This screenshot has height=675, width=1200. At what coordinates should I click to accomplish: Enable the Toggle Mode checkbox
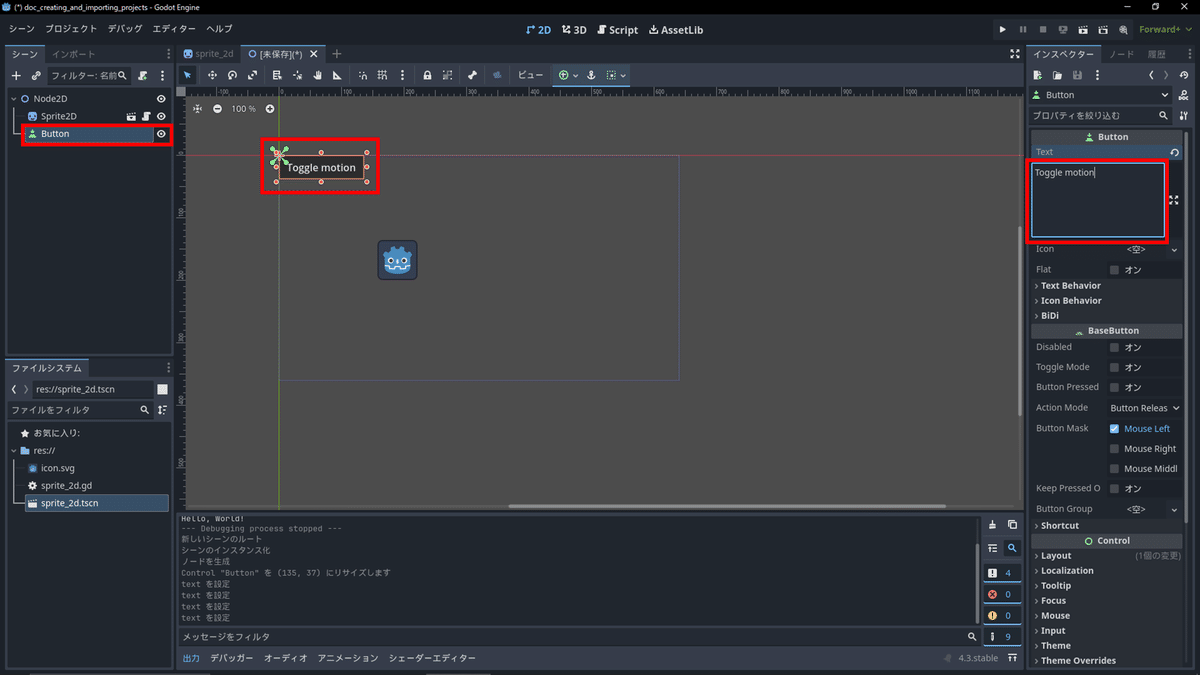[x=1114, y=367]
